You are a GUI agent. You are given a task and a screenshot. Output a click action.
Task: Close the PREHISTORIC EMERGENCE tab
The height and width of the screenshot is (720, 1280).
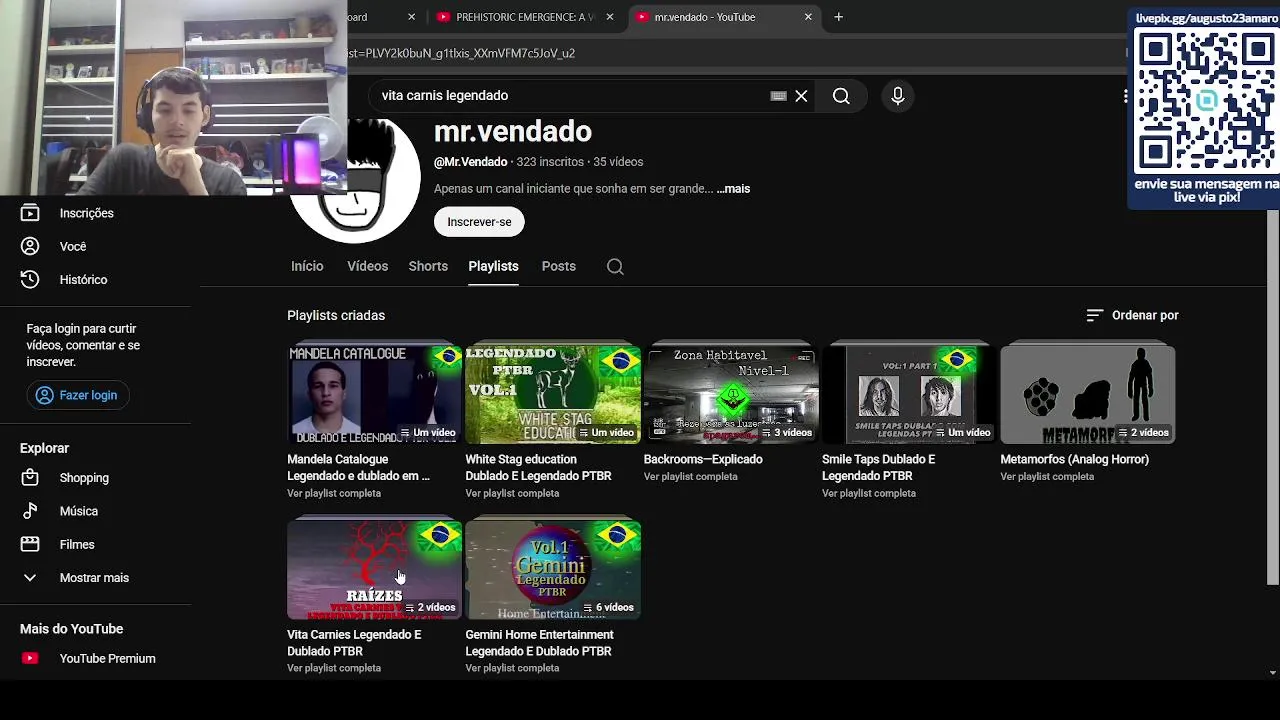609,17
